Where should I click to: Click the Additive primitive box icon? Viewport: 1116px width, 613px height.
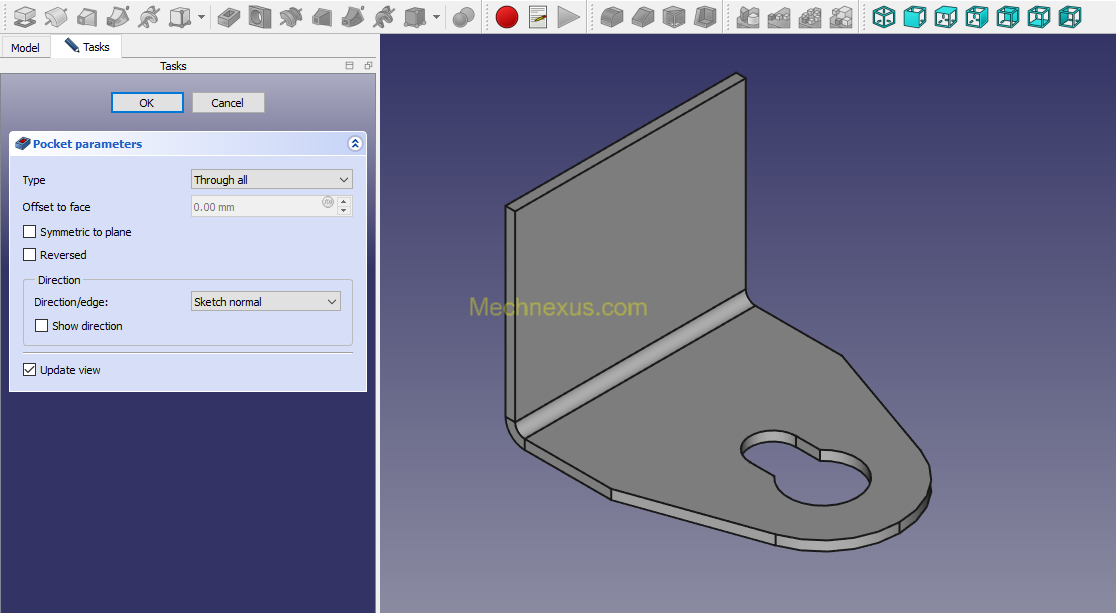pos(179,16)
